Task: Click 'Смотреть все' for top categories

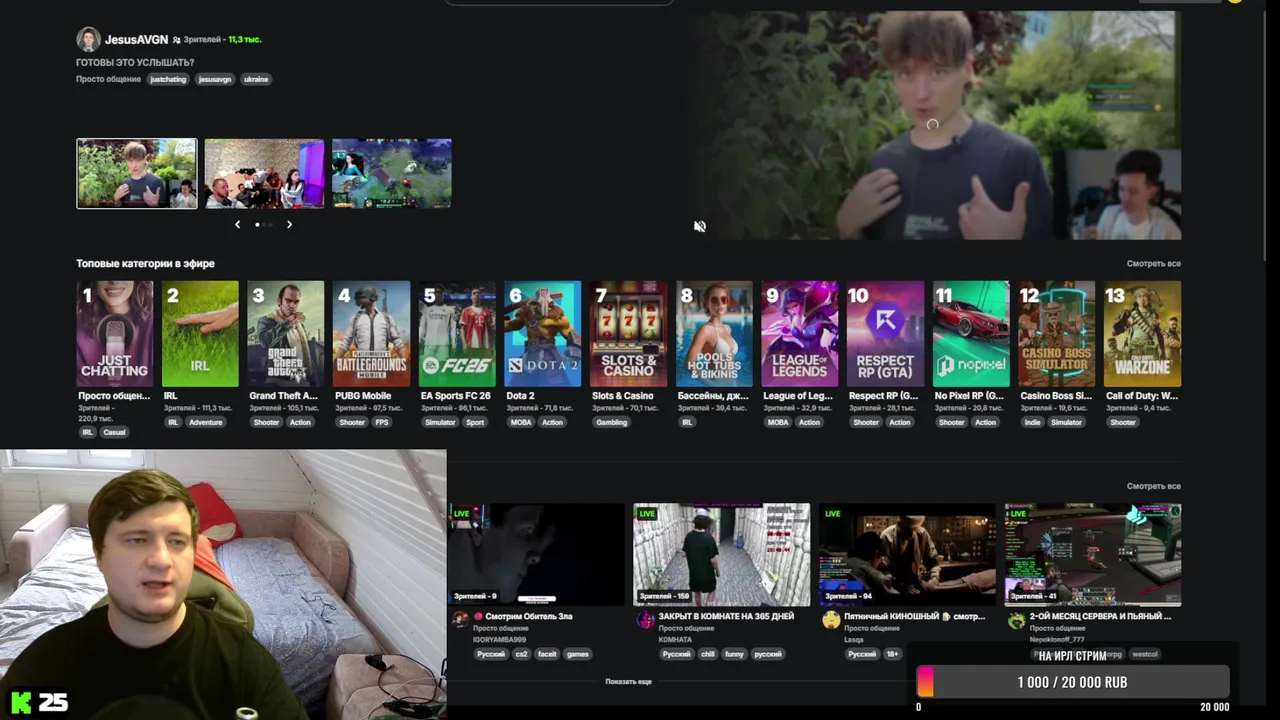Action: (1153, 264)
